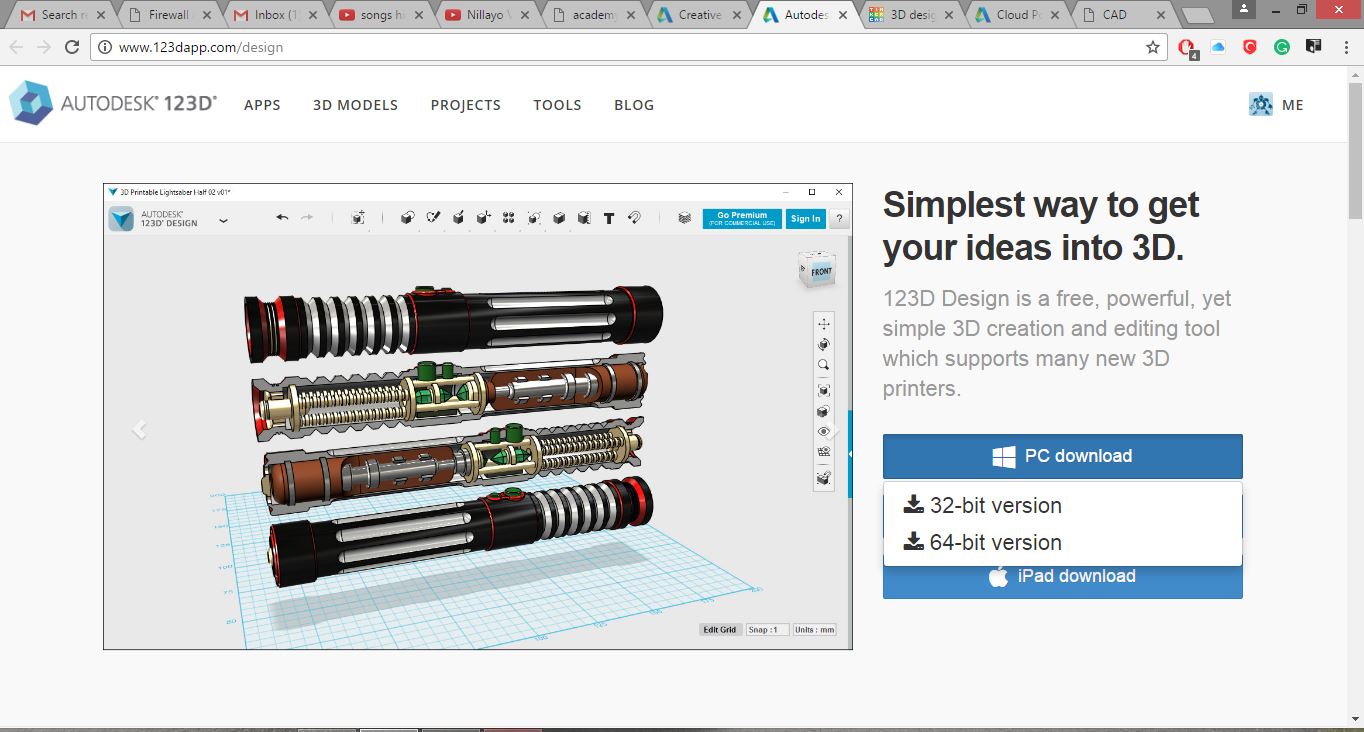
Task: Open the Modify tool in preview toolbar
Action: 483,218
